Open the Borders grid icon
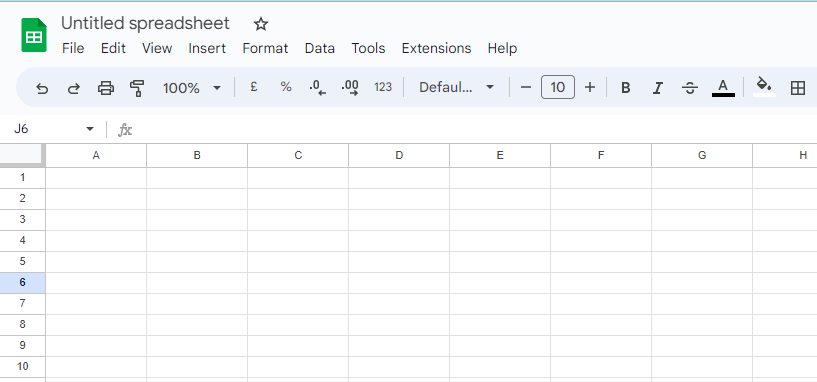 pos(798,88)
